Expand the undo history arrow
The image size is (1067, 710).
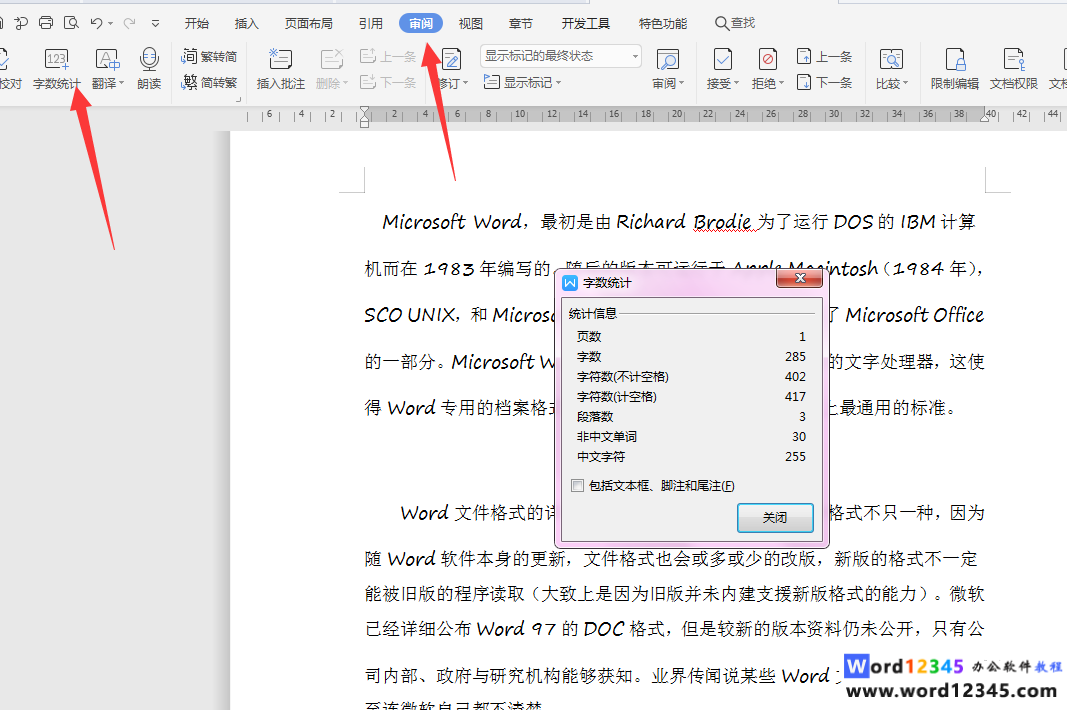[110, 24]
